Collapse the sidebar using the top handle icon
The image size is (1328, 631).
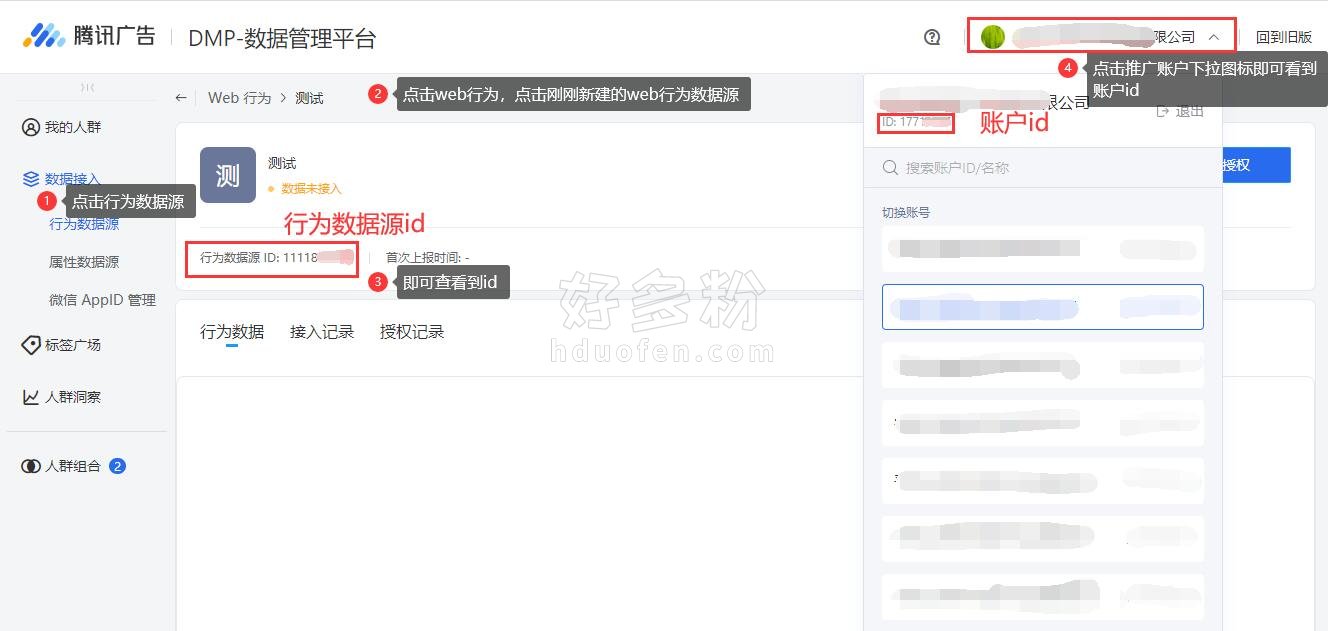coord(87,87)
